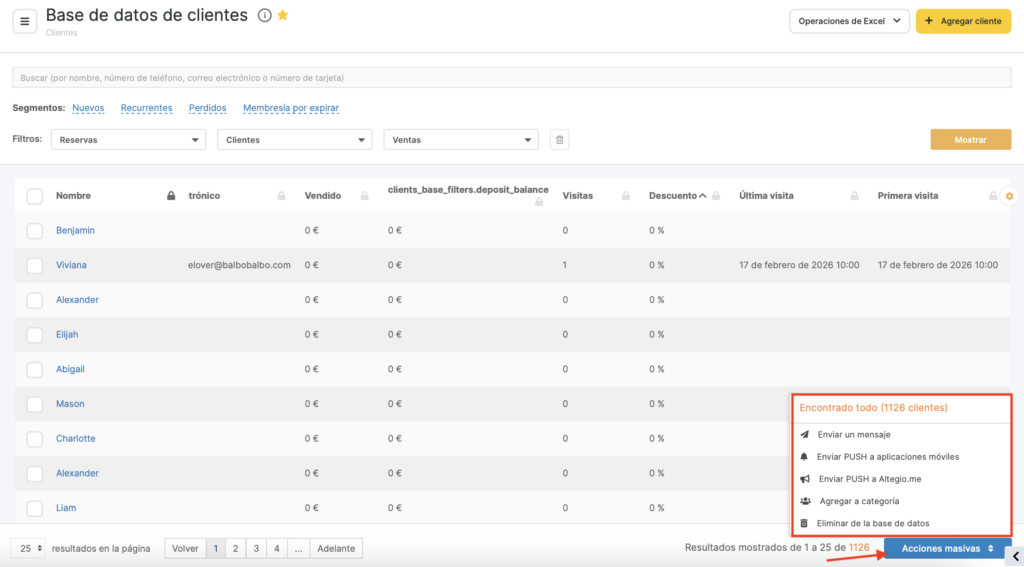The width and height of the screenshot is (1024, 567).
Task: Click the info icon beside the title
Action: tap(264, 16)
